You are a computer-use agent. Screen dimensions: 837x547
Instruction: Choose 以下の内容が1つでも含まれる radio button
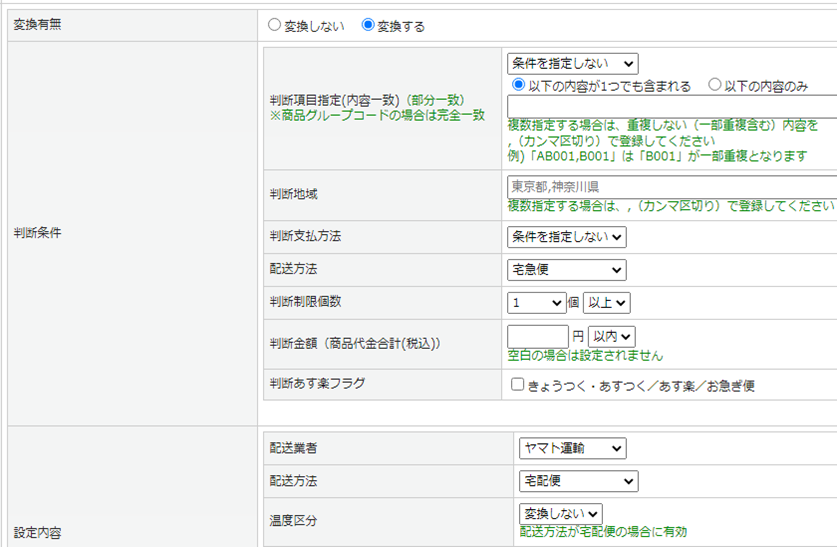(518, 86)
